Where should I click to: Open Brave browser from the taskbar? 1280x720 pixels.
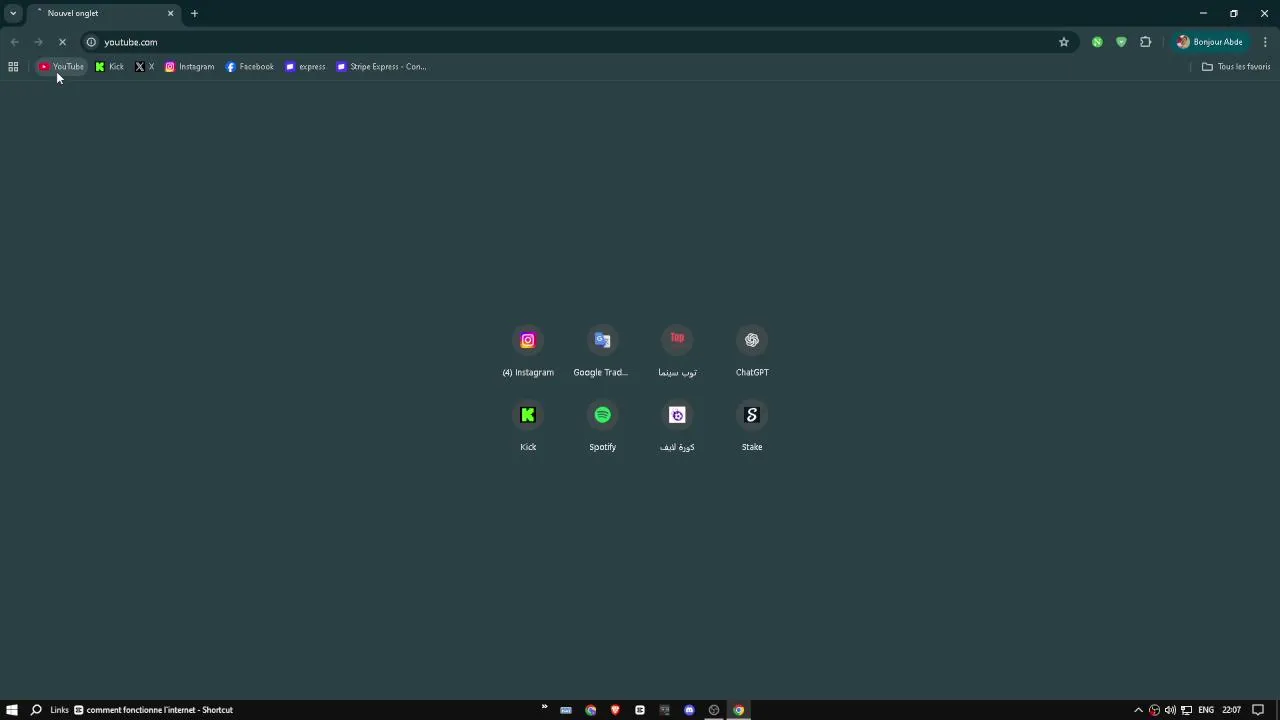point(615,710)
